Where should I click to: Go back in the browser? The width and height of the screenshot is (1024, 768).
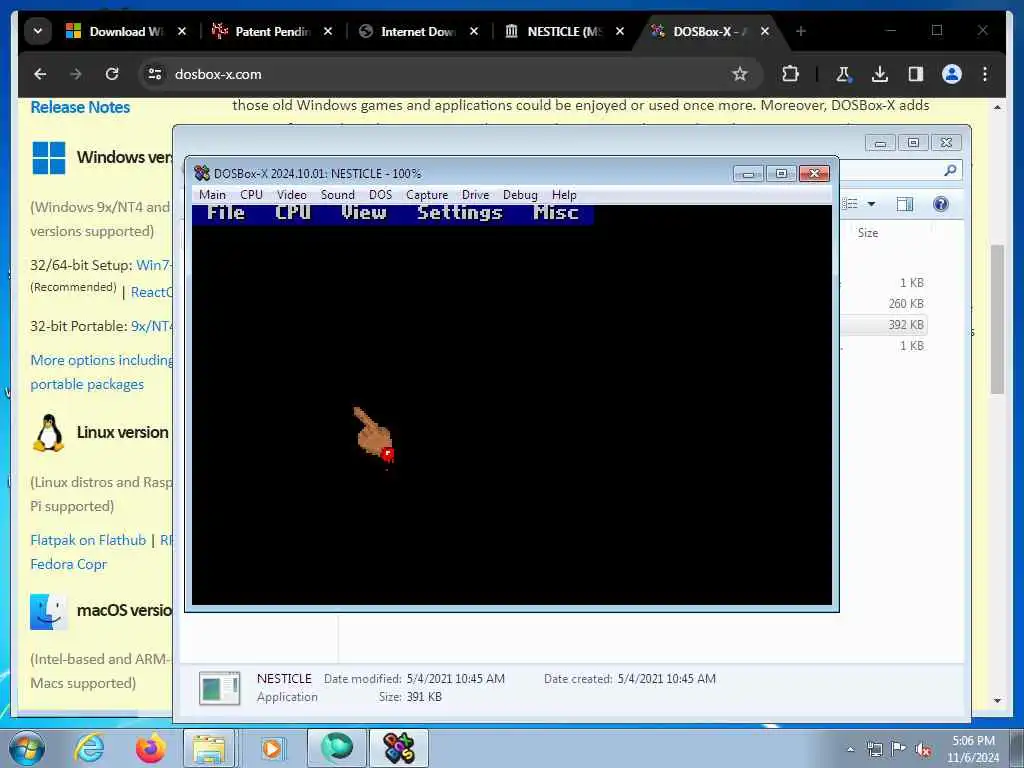[x=40, y=74]
